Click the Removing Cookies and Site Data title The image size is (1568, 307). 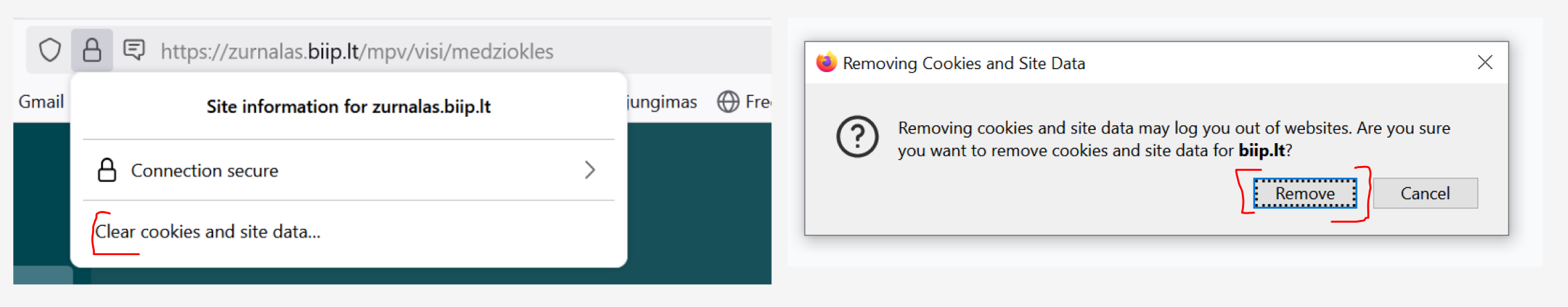pos(964,64)
